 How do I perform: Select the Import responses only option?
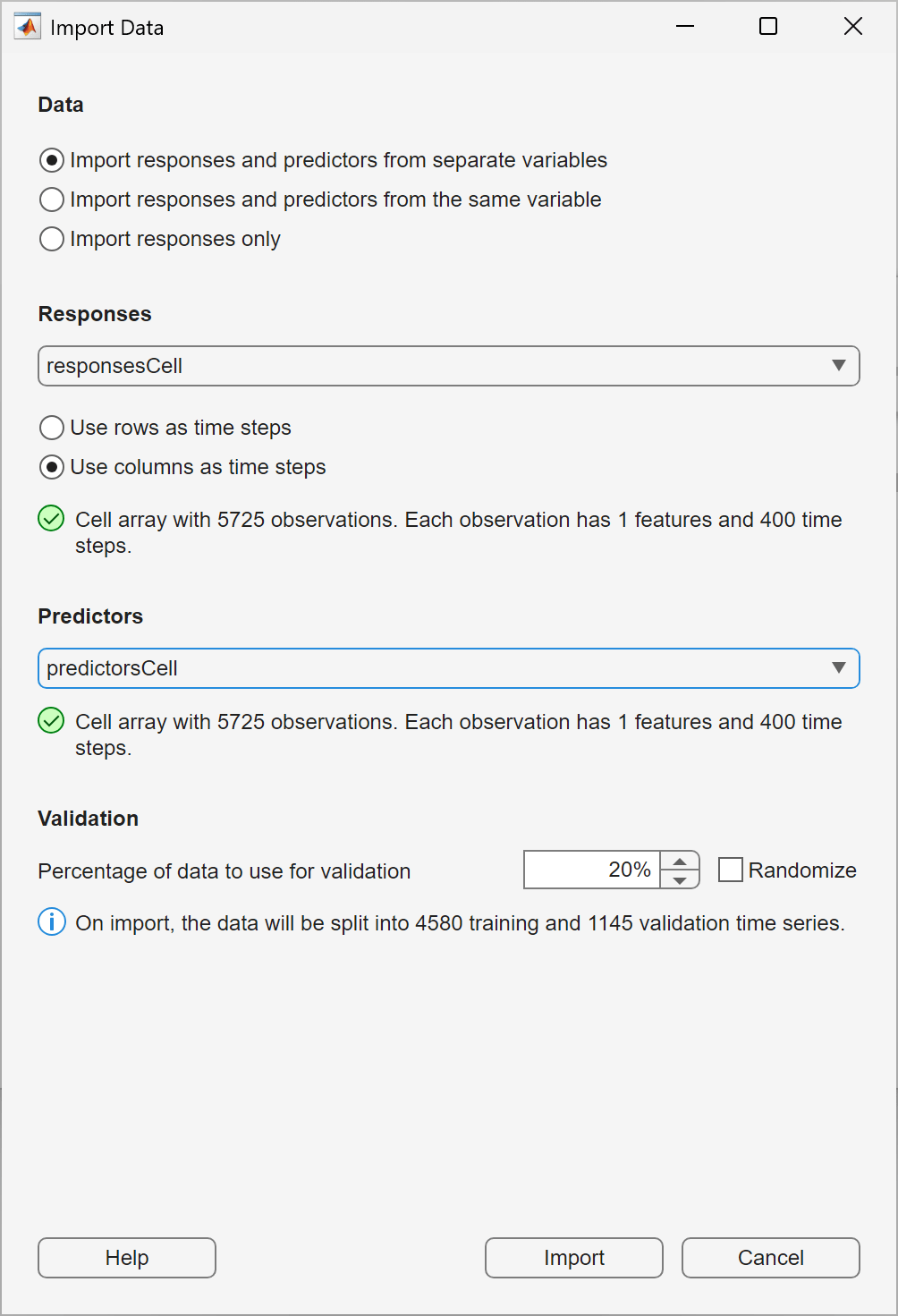(x=51, y=239)
